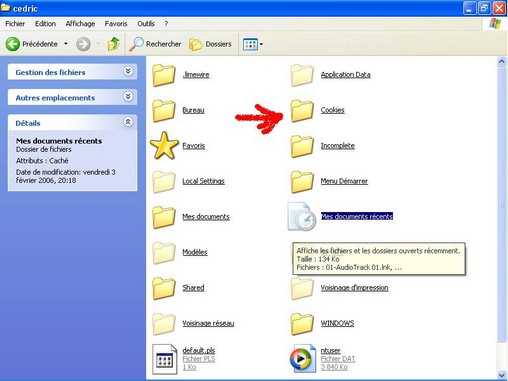The height and width of the screenshot is (381, 508).
Task: Open the view mode dropdown
Action: [x=253, y=44]
